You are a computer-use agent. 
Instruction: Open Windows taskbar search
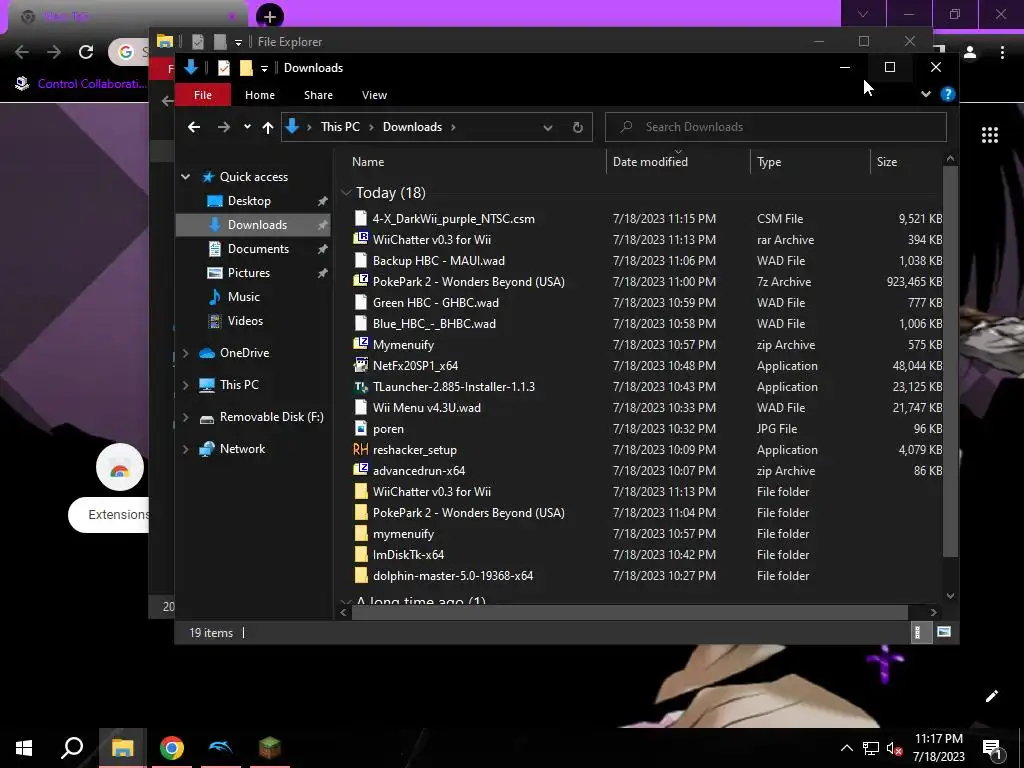(x=72, y=748)
